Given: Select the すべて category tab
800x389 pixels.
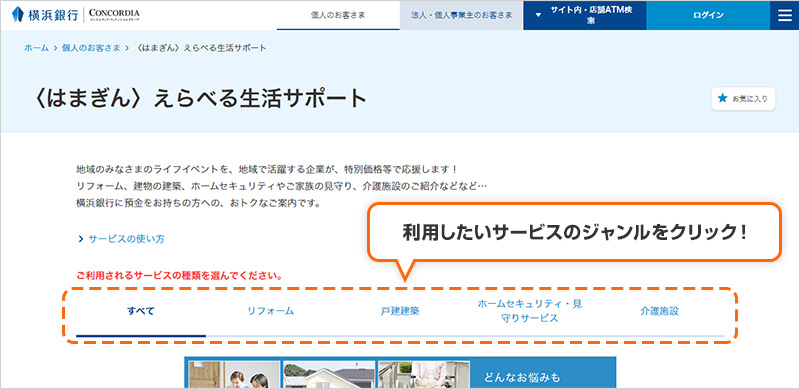Looking at the screenshot, I should click(x=141, y=311).
